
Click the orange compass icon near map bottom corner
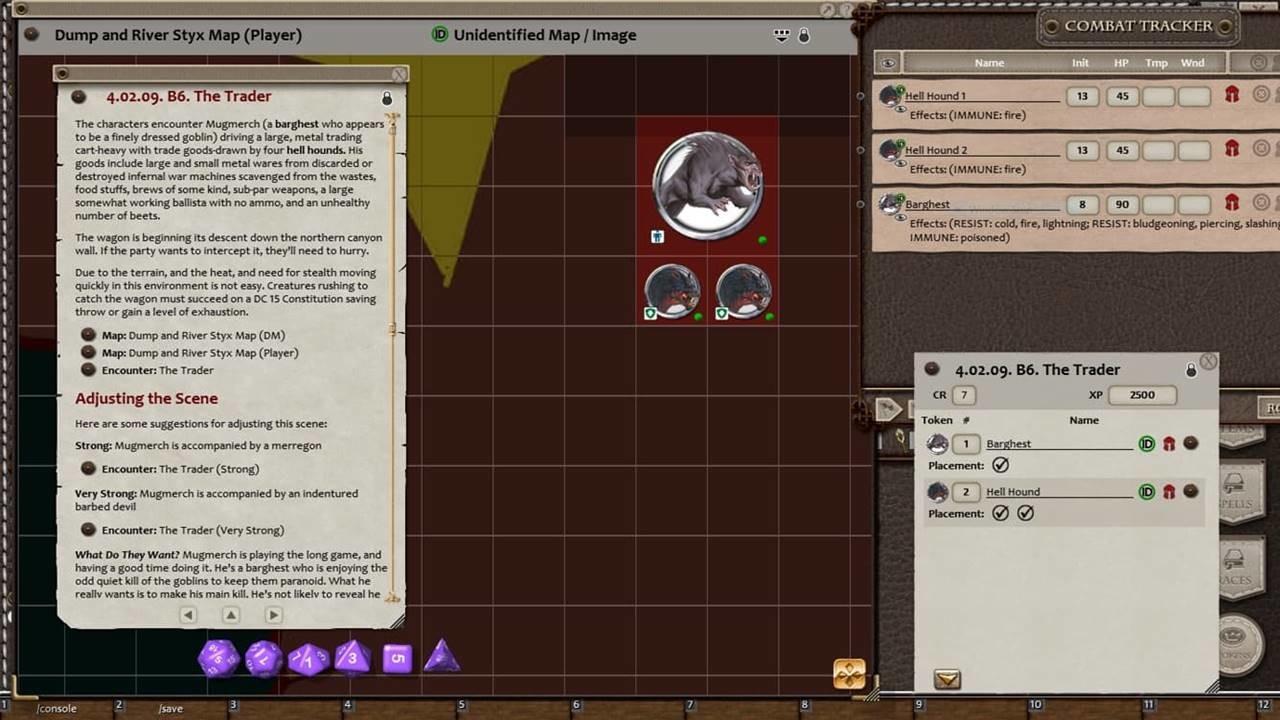point(847,675)
